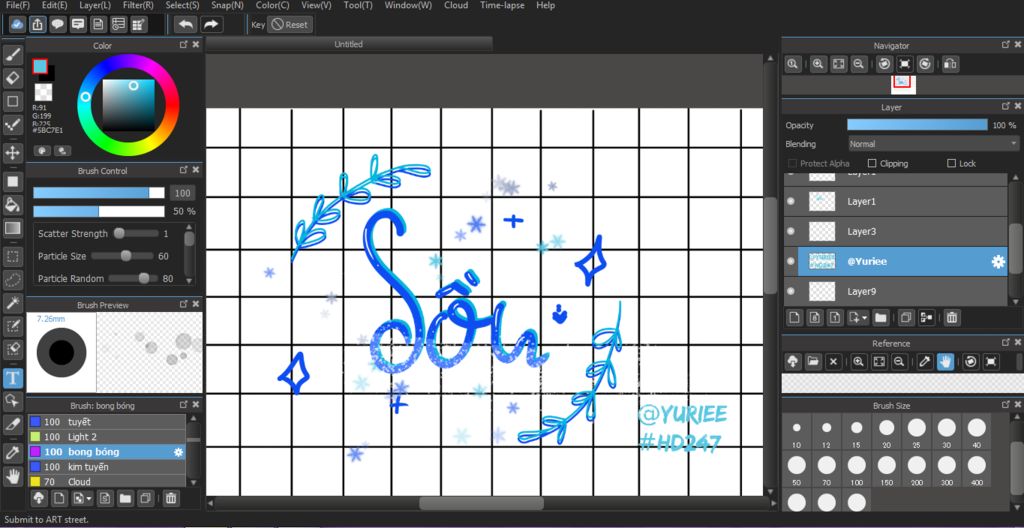
Task: Select the Gradient tool
Action: tap(12, 228)
